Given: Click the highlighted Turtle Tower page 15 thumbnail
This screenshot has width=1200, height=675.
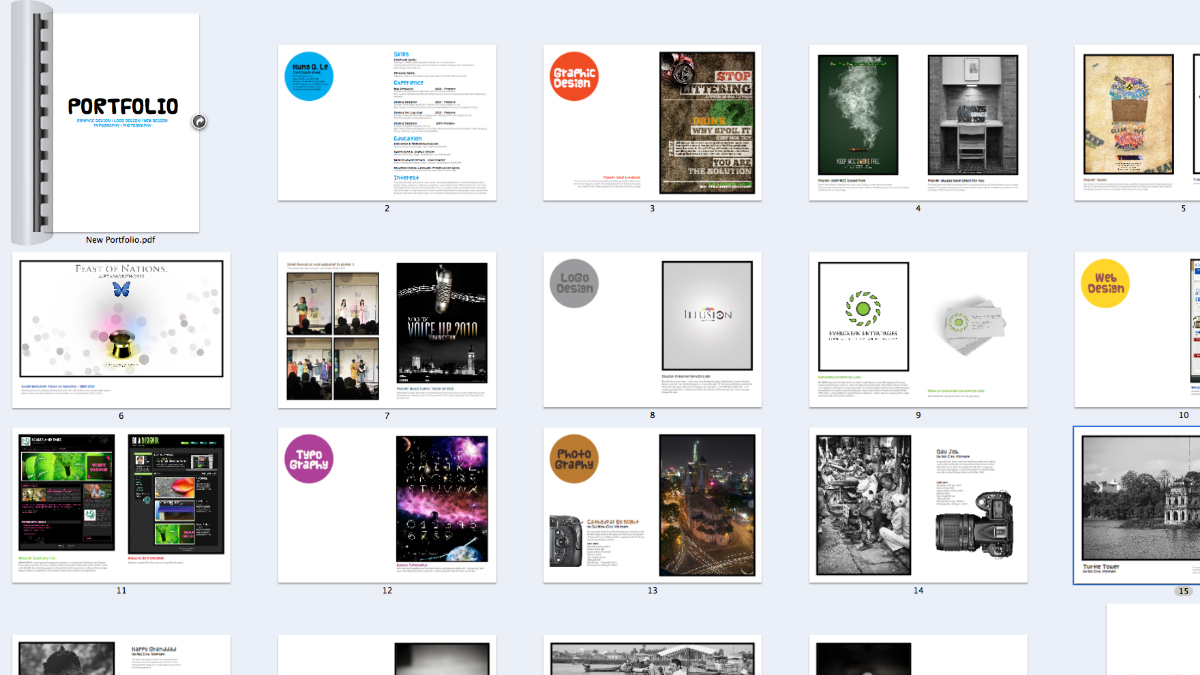Looking at the screenshot, I should (x=1138, y=506).
